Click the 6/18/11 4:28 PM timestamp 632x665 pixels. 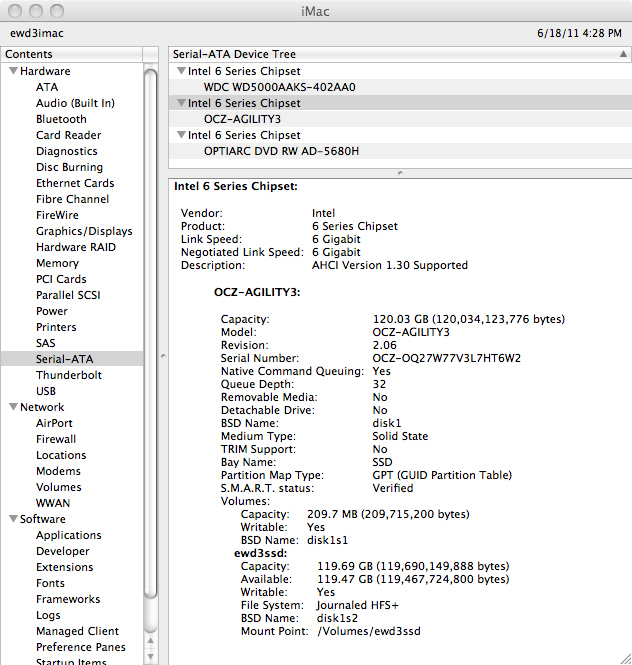pyautogui.click(x=579, y=33)
